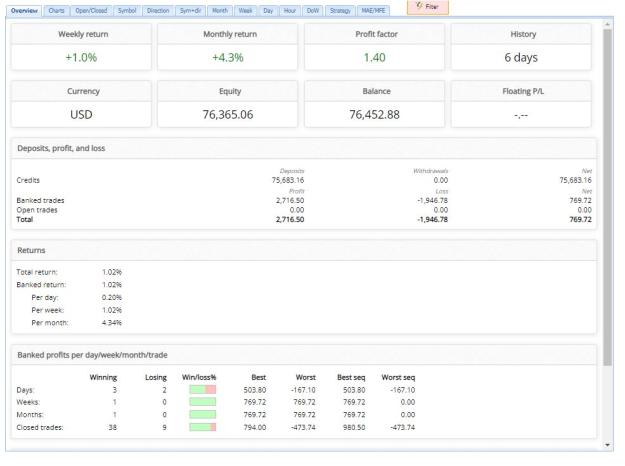The width and height of the screenshot is (625, 466).
Task: Switch to the Week tab
Action: pyautogui.click(x=246, y=11)
